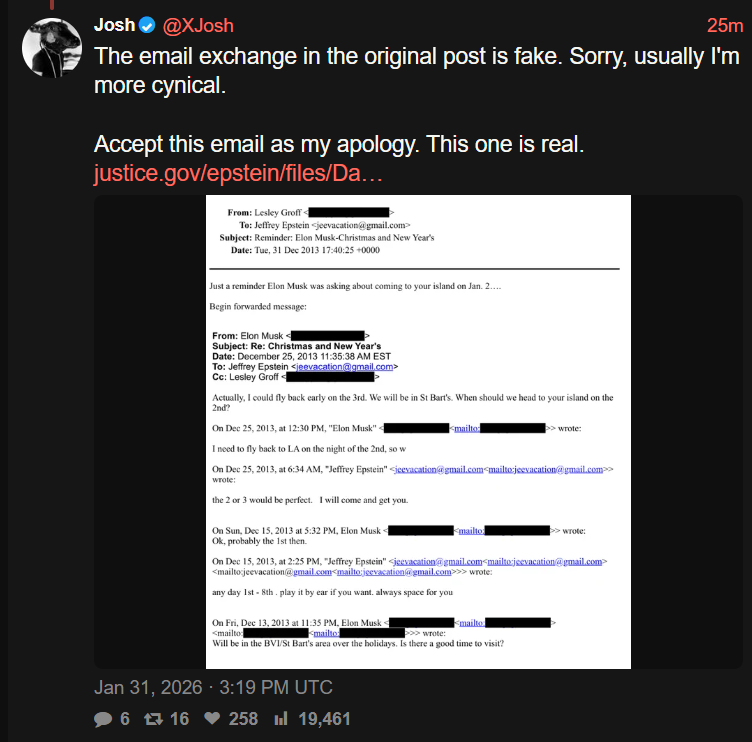Click the like count number 258
The height and width of the screenshot is (742, 752).
242,719
